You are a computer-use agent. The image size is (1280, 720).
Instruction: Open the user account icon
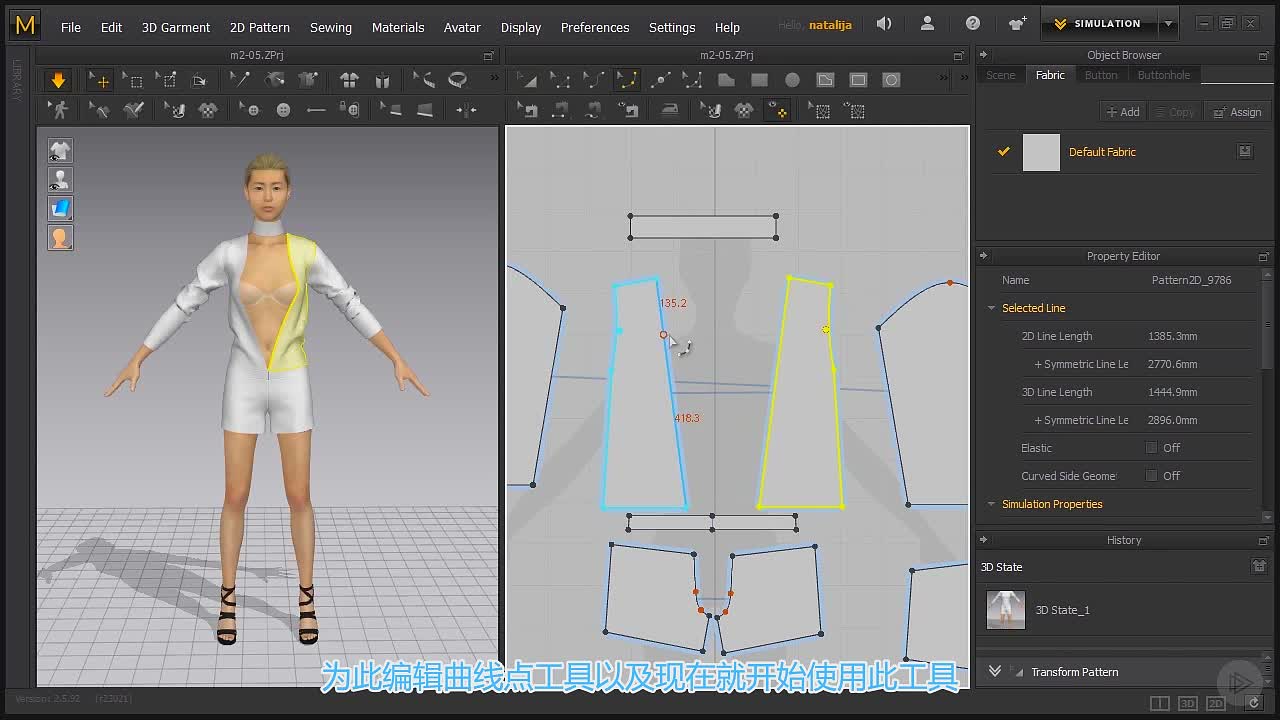click(927, 24)
